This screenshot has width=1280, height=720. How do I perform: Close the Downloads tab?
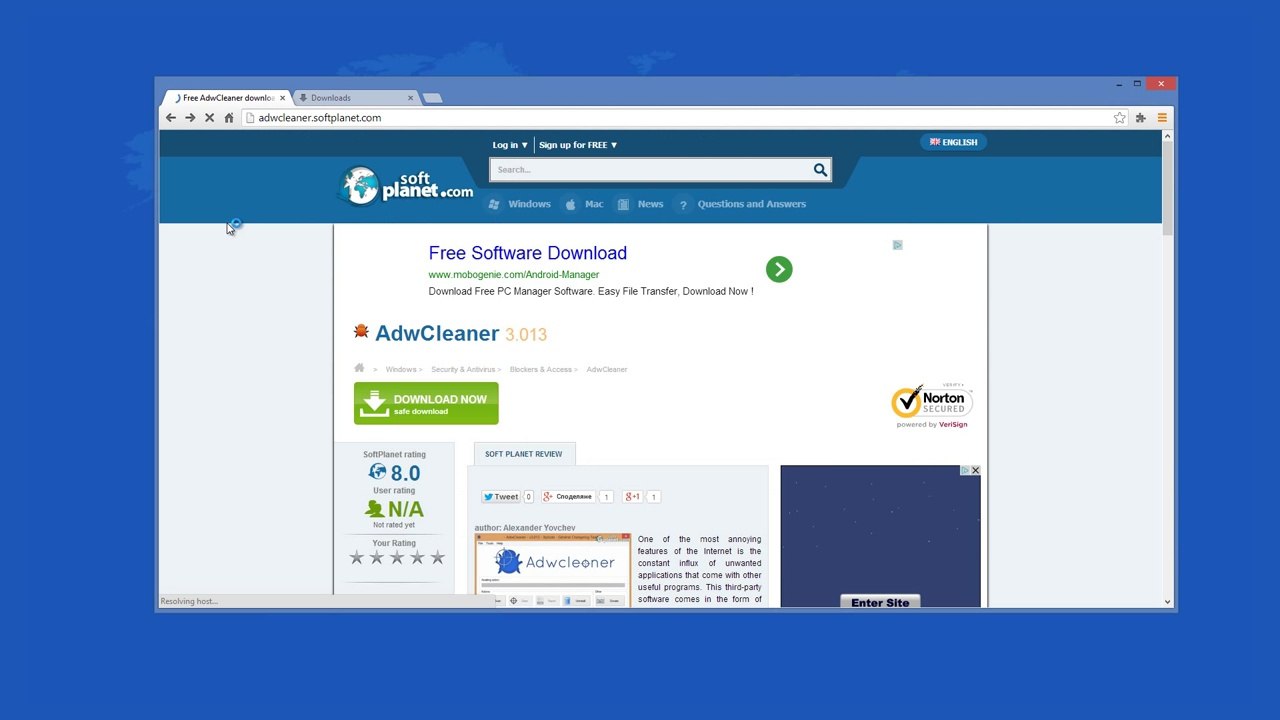410,98
